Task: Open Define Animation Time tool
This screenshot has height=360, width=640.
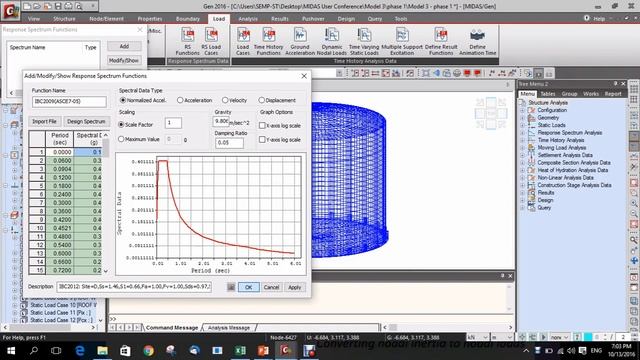Action: pos(478,41)
